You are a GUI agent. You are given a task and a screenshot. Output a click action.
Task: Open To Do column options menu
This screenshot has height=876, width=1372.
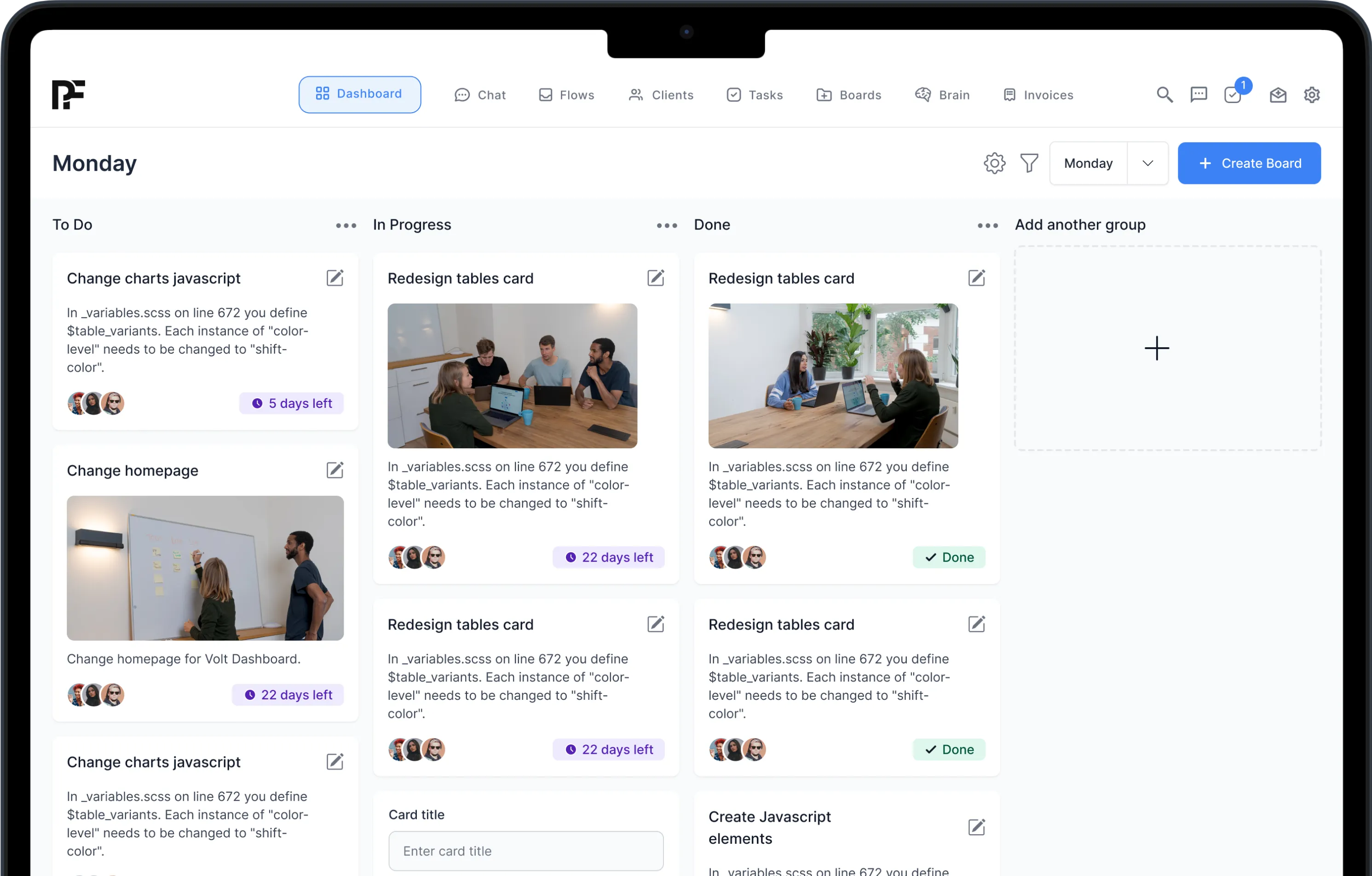(x=346, y=225)
